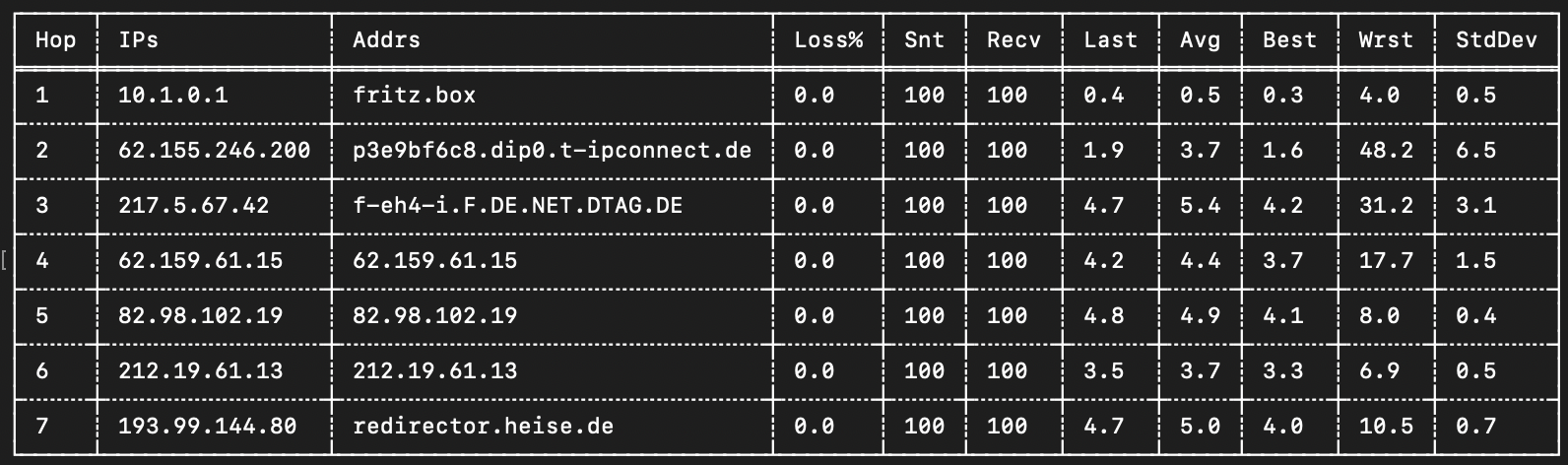Click the Avg value 5.4 for hop 3
Viewport: 1568px width, 465px height.
[1200, 206]
